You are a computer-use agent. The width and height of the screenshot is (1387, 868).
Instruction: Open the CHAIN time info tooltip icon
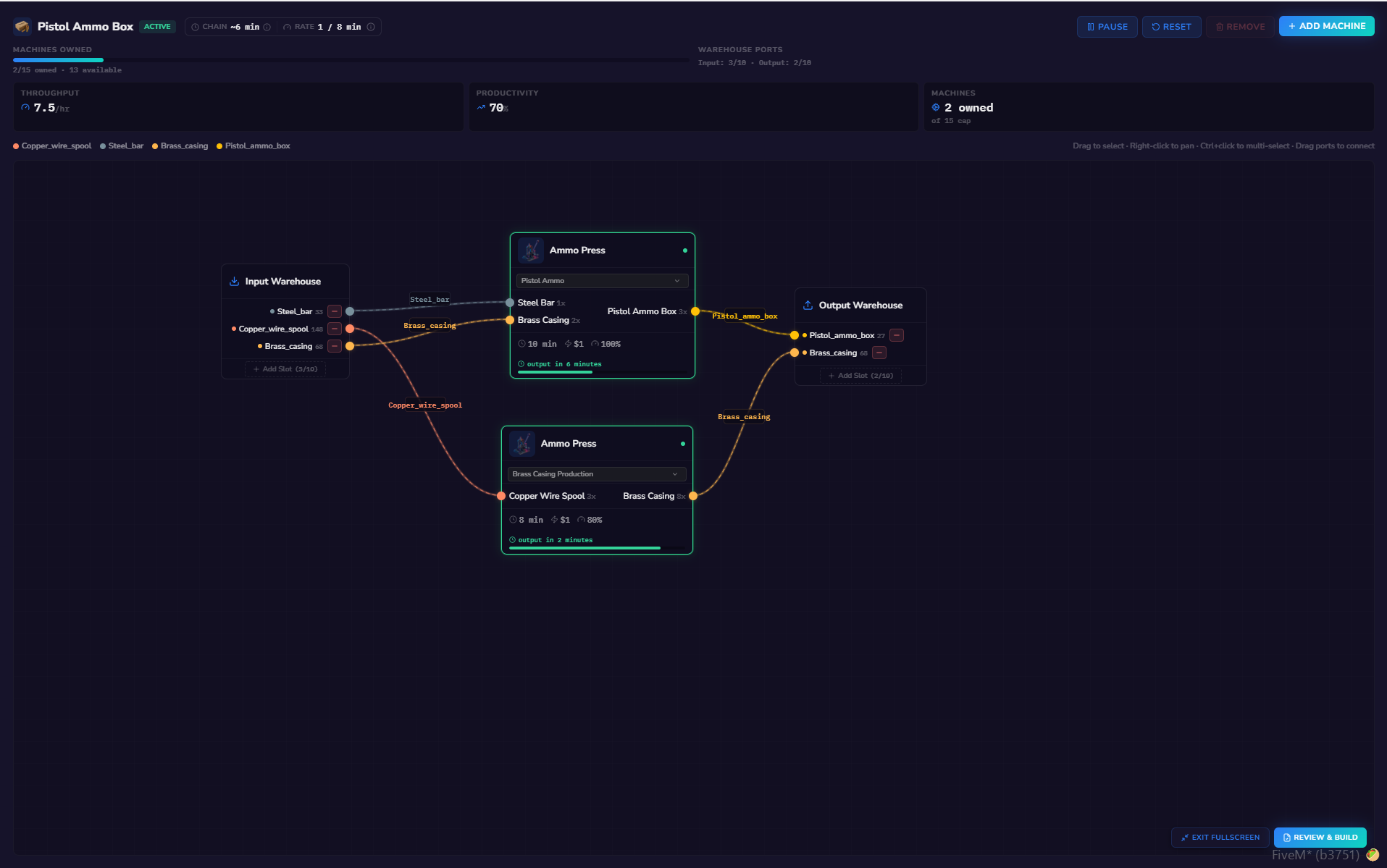coord(267,27)
